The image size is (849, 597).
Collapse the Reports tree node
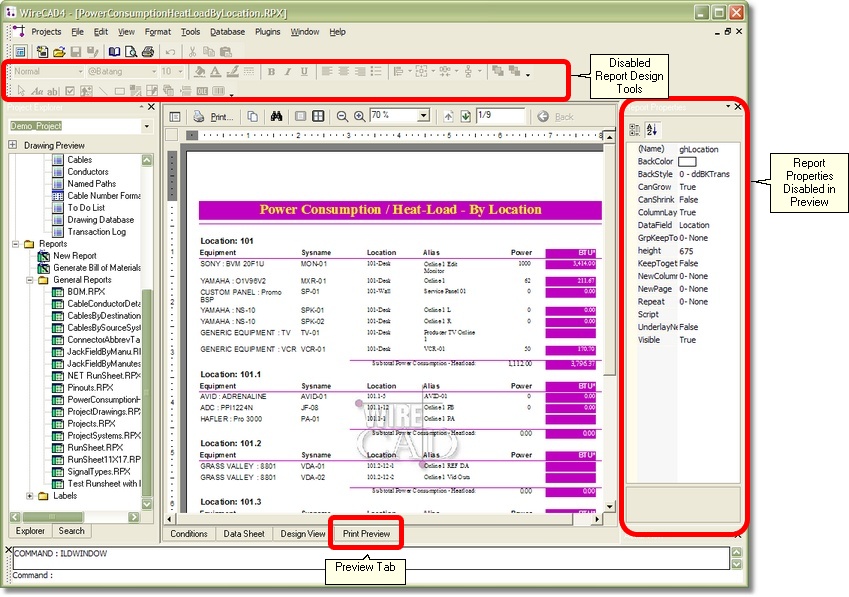[x=16, y=244]
